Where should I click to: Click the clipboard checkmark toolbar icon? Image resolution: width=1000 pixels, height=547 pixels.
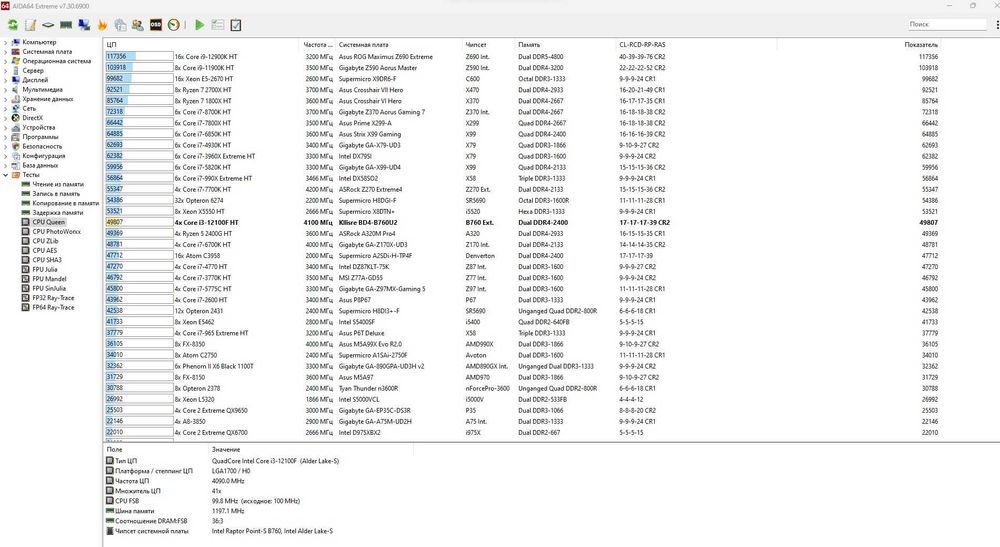pyautogui.click(x=235, y=25)
